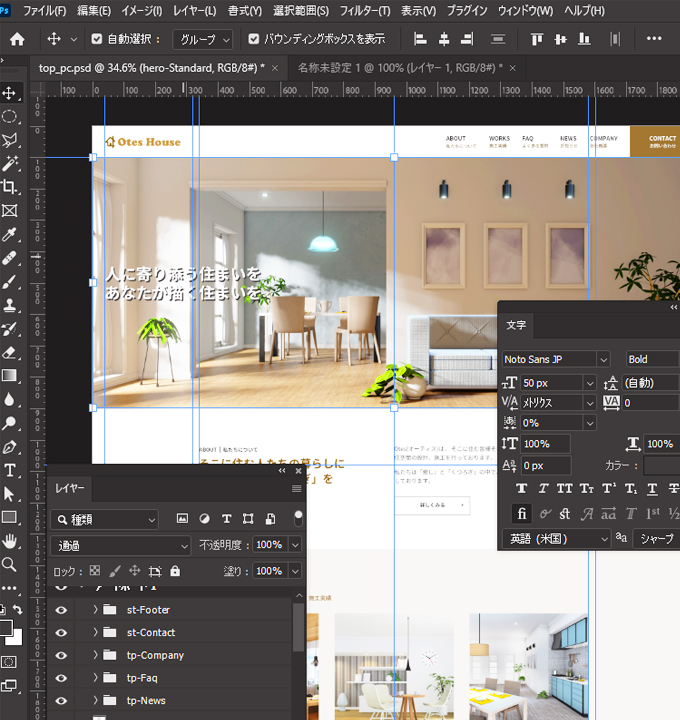The height and width of the screenshot is (720, 680).
Task: Apply underline style in character panel
Action: click(x=652, y=489)
